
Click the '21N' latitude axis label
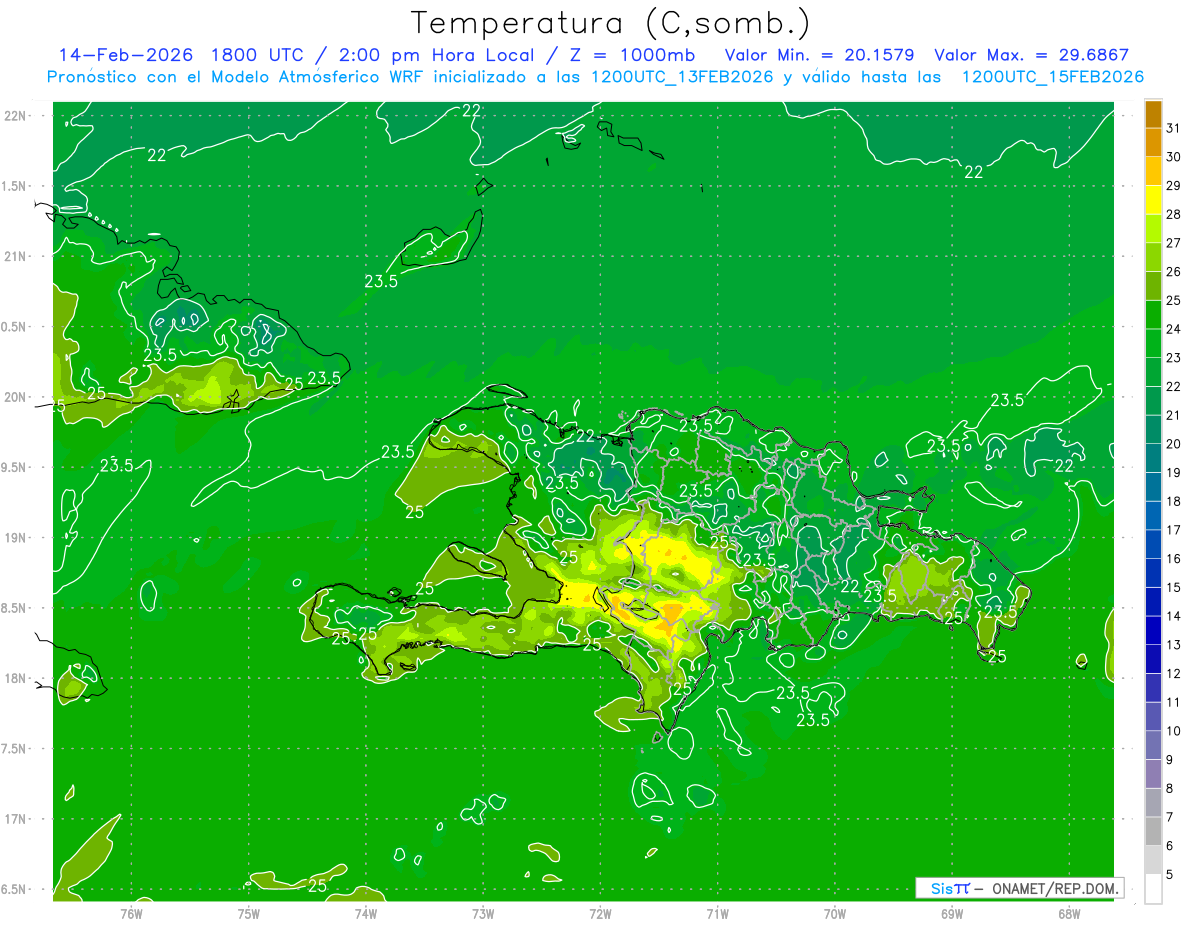[x=17, y=256]
